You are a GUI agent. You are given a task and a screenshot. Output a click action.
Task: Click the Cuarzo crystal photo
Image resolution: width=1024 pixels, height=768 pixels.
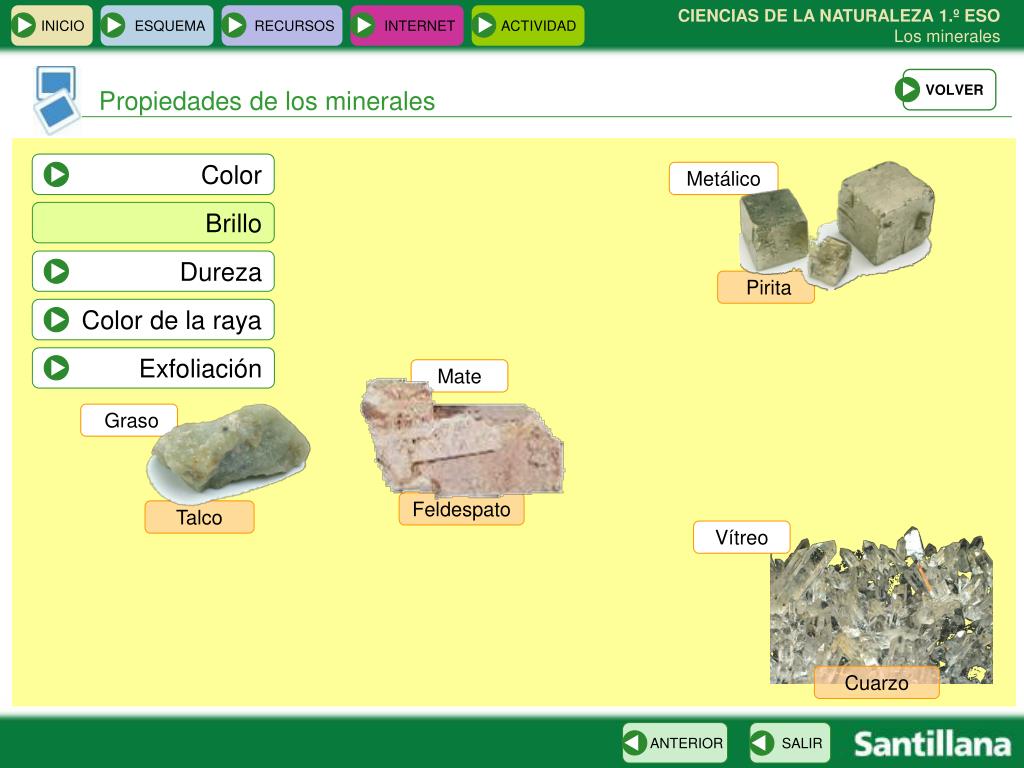click(x=880, y=605)
